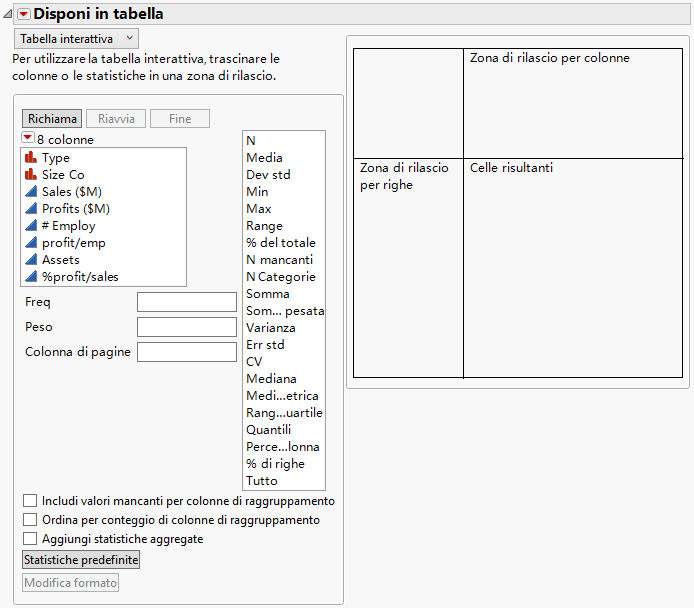Click the Freq input box
Screen dimensions: 694x608
[187, 302]
